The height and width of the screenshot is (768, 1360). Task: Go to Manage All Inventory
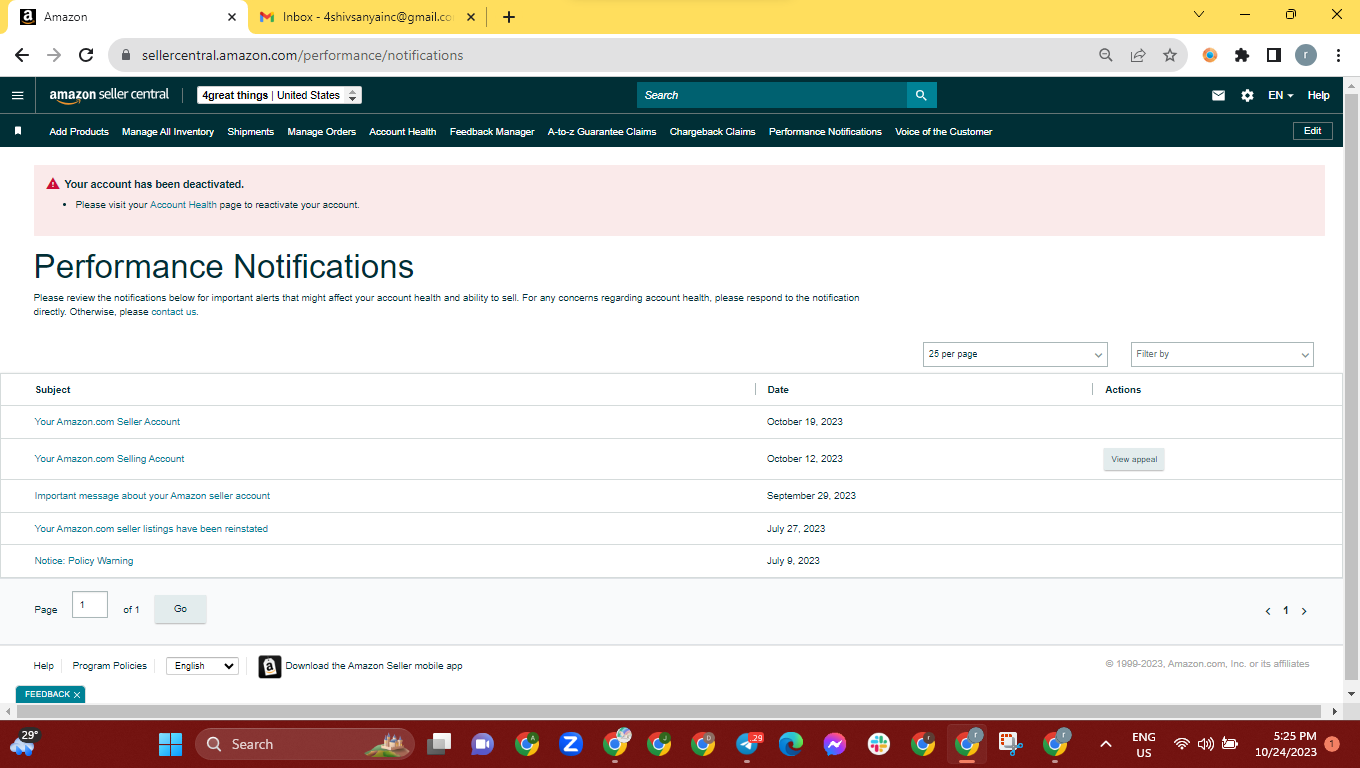168,132
